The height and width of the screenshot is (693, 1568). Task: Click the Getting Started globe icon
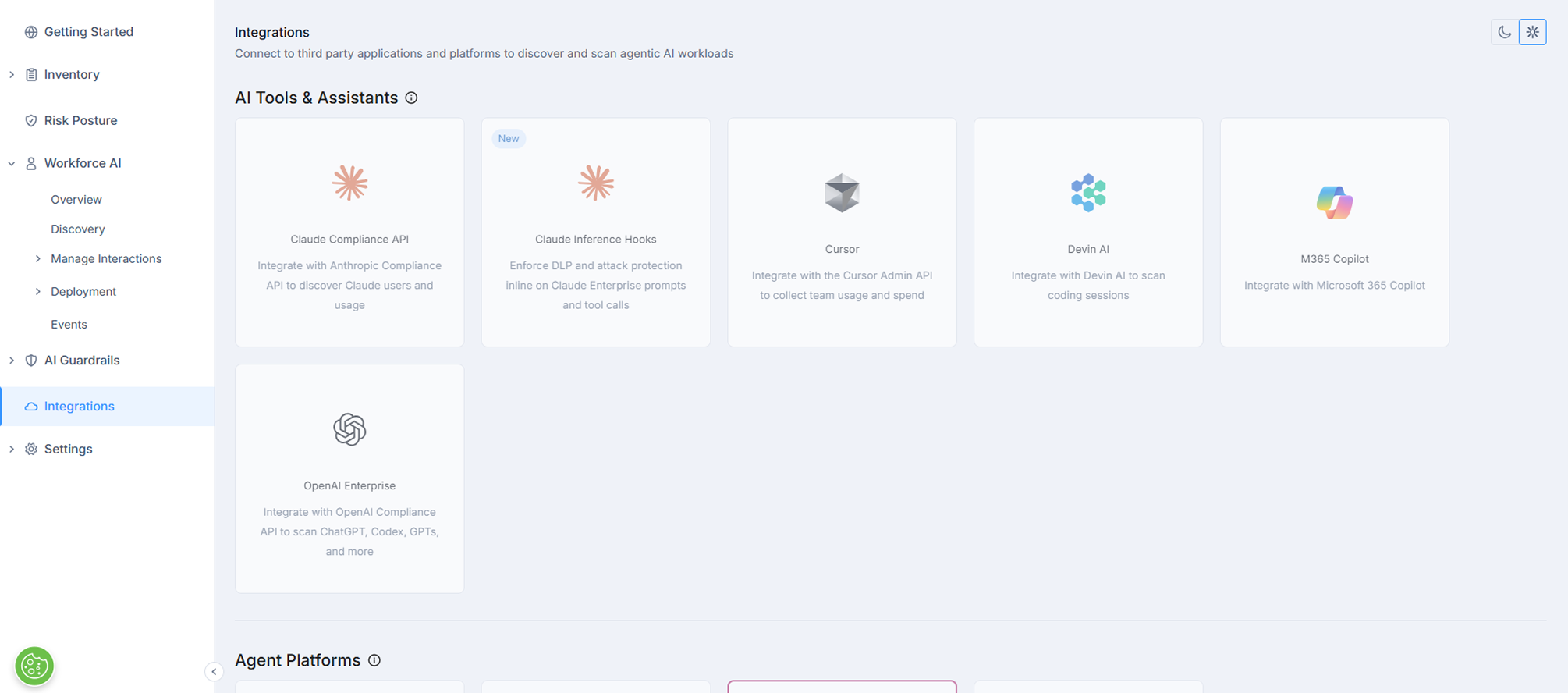[x=31, y=32]
